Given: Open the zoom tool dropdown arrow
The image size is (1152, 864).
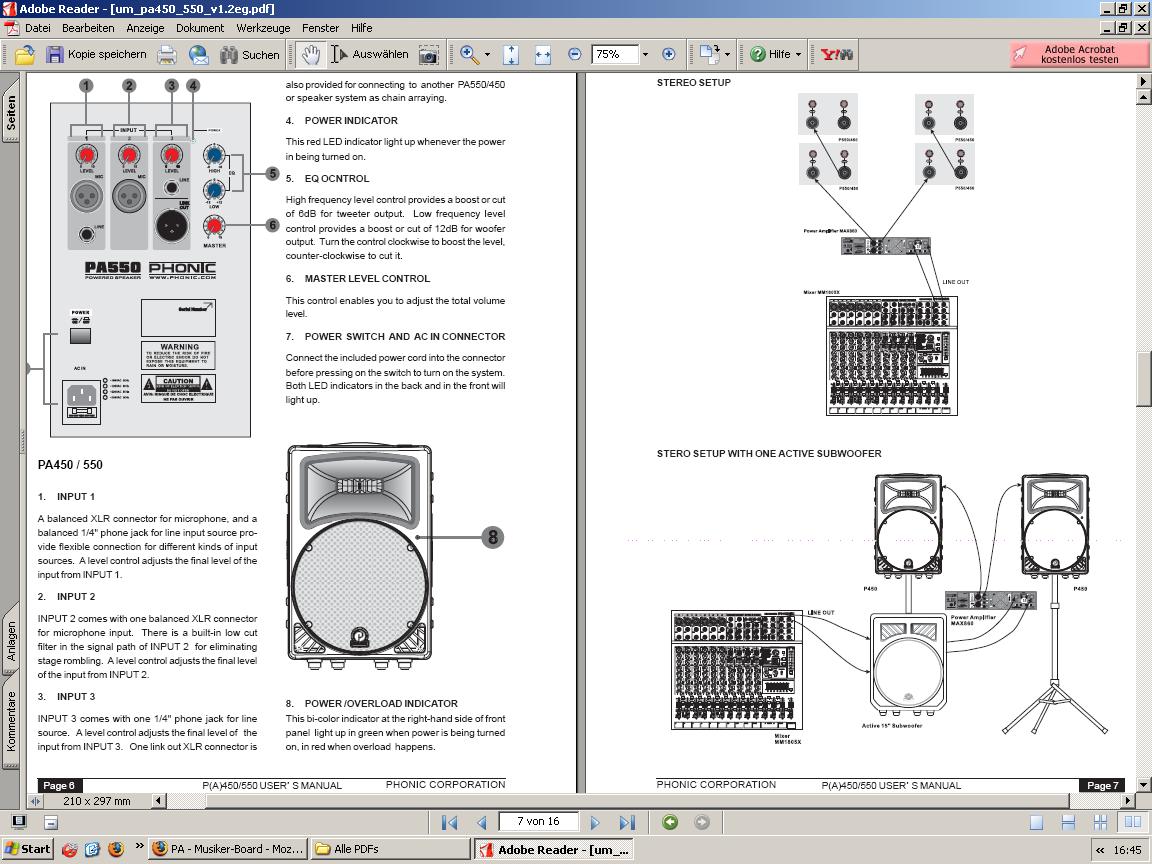Looking at the screenshot, I should [x=487, y=54].
